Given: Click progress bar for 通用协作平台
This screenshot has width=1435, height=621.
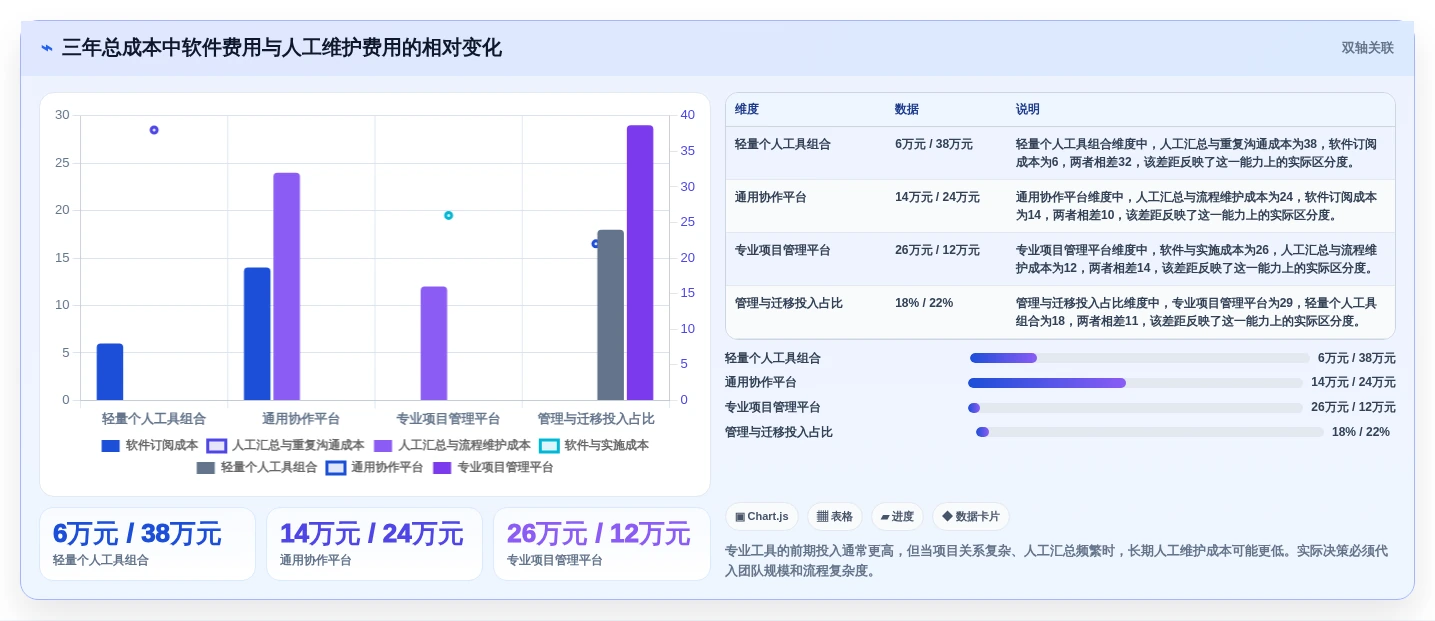Looking at the screenshot, I should coord(1136,383).
